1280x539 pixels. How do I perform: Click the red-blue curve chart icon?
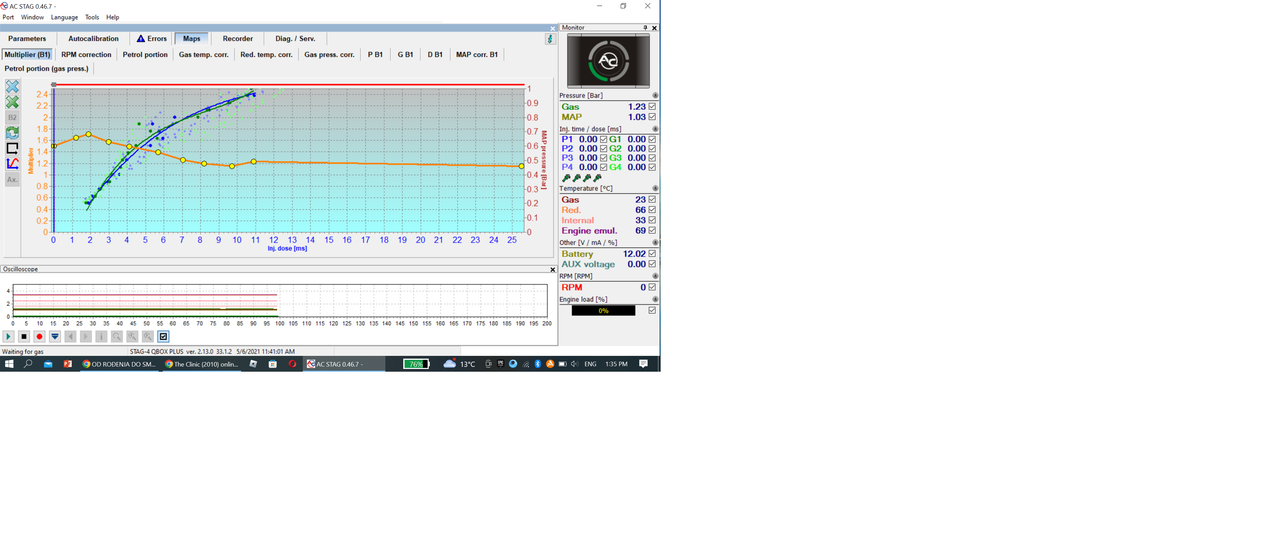click(x=12, y=163)
